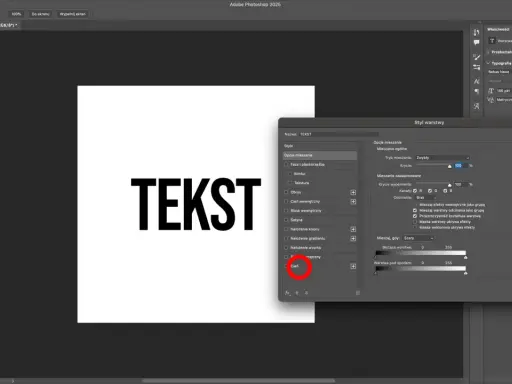Click the 100% zoom button
The width and height of the screenshot is (512, 384).
click(x=16, y=14)
